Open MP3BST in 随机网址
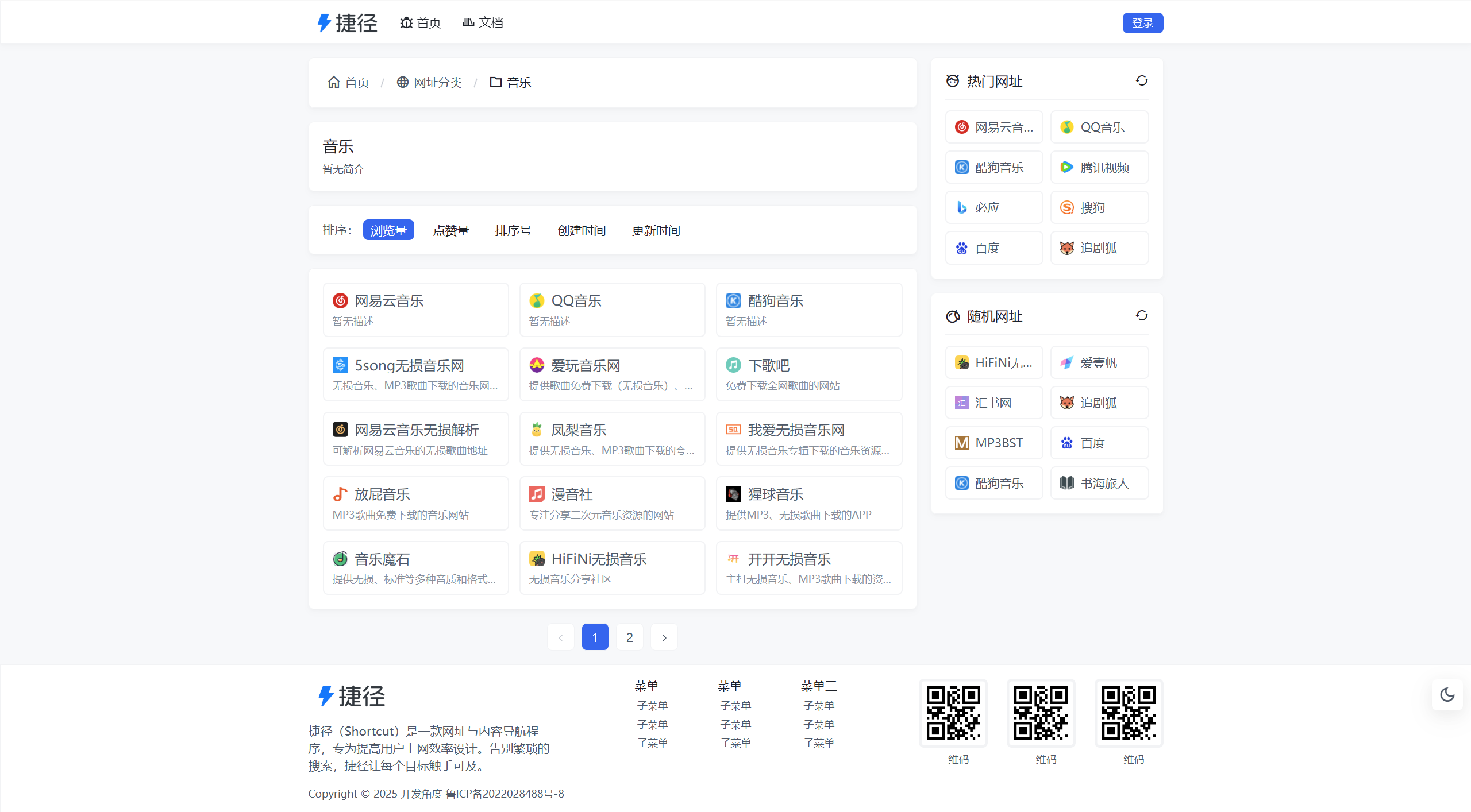Screen dimensions: 1471x812 point(994,443)
